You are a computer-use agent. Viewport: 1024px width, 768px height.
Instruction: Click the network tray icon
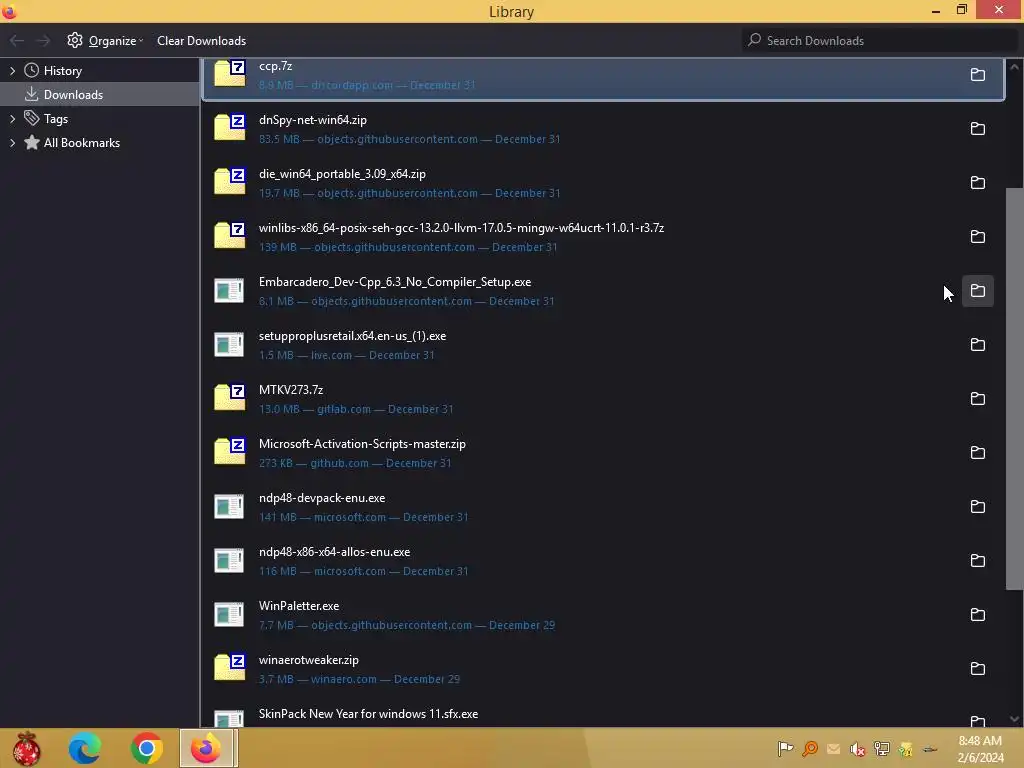[882, 749]
